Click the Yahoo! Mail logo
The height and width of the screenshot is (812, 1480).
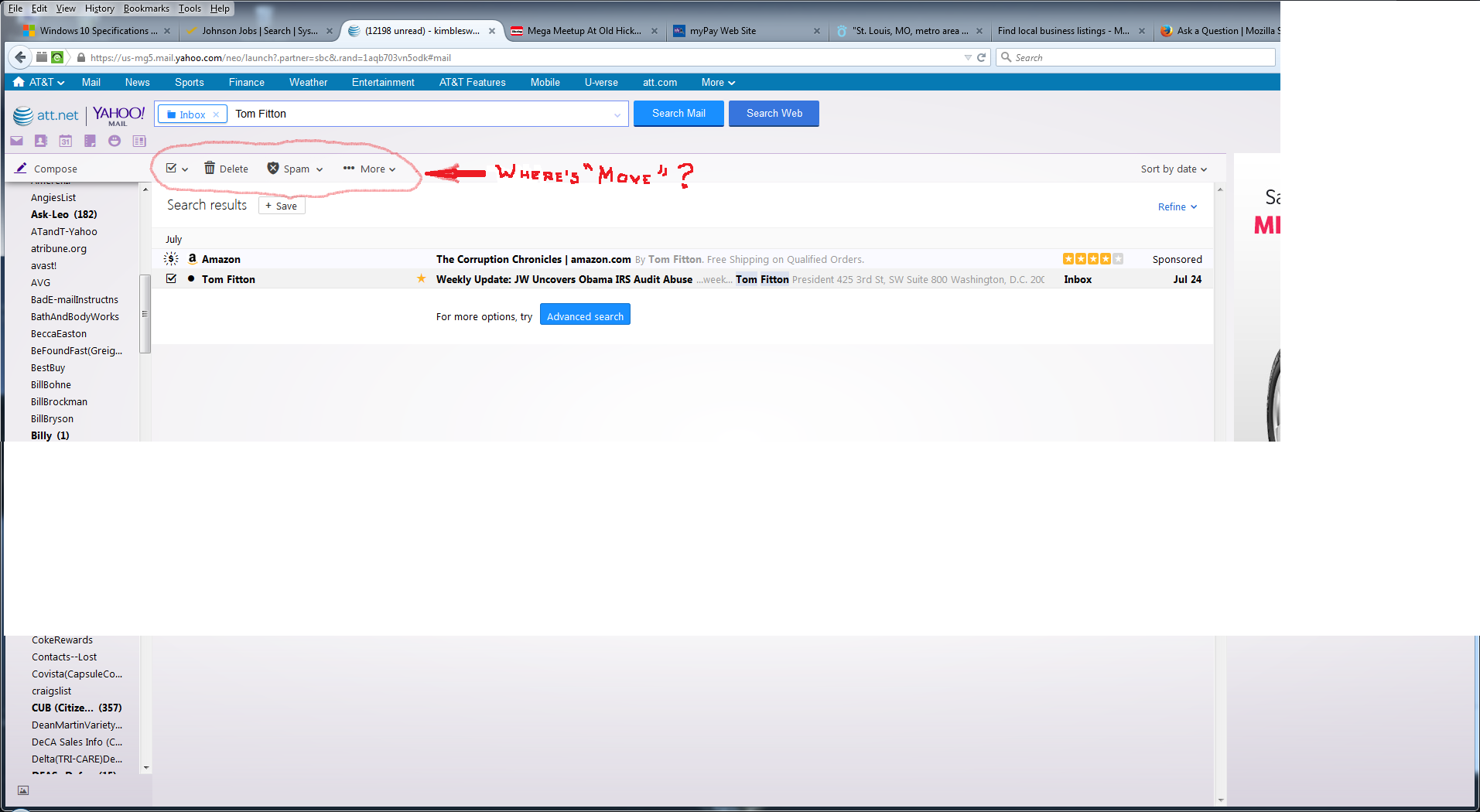119,116
